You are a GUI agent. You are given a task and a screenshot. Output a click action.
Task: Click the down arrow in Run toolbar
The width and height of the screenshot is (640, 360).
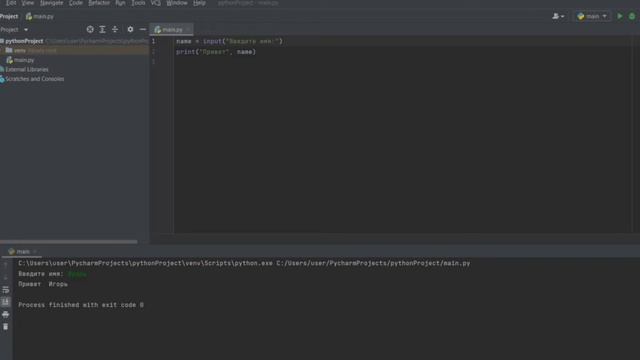pos(5,278)
